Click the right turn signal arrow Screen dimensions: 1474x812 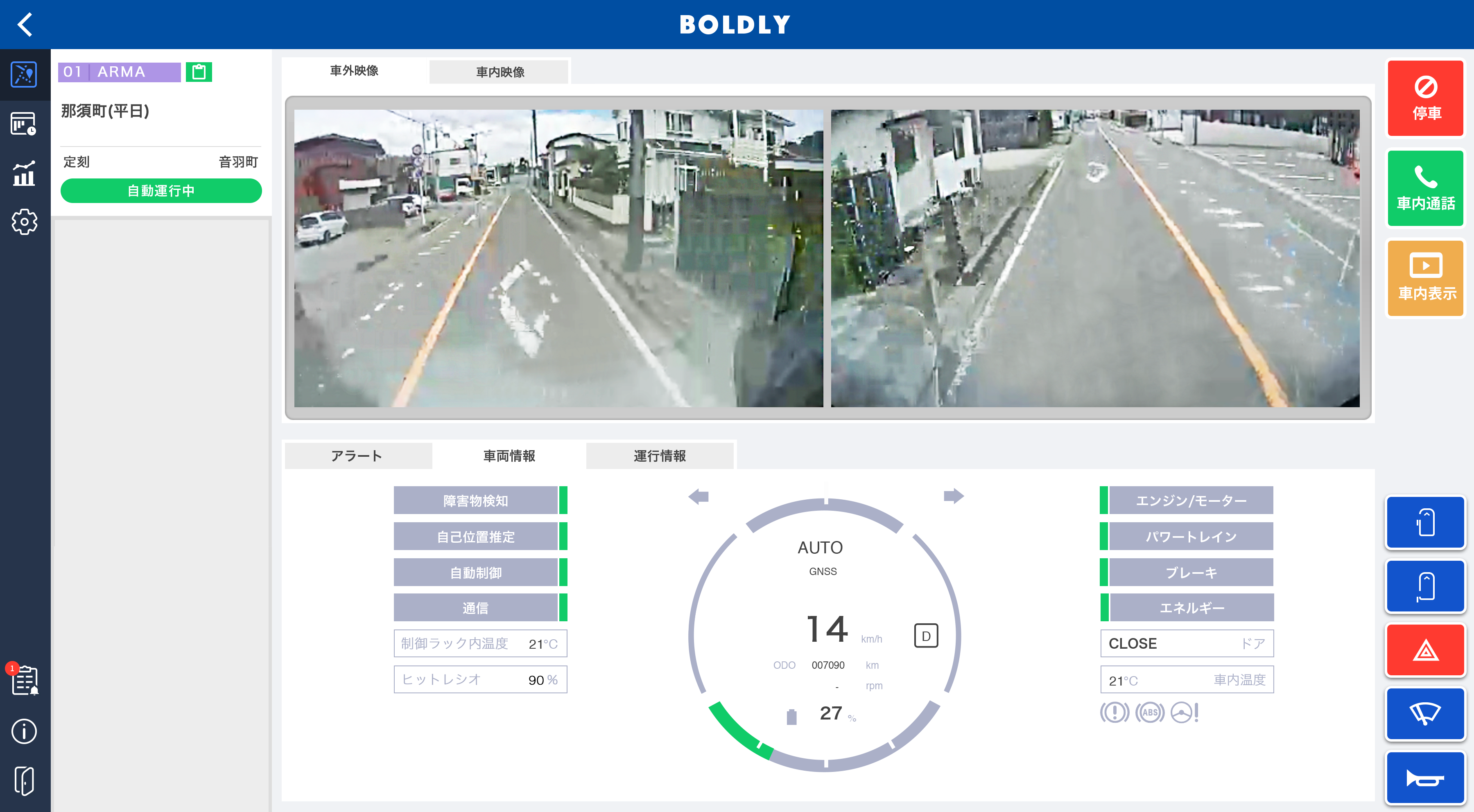[x=953, y=496]
